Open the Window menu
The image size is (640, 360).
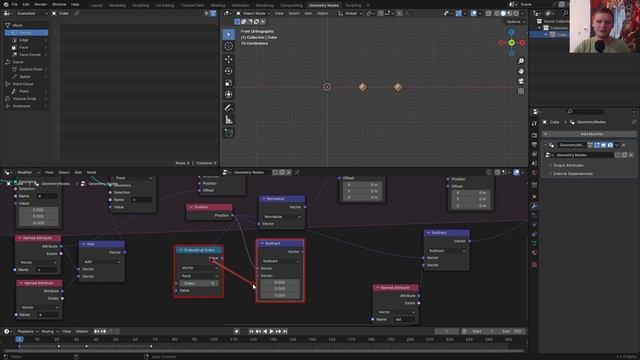[59, 4]
